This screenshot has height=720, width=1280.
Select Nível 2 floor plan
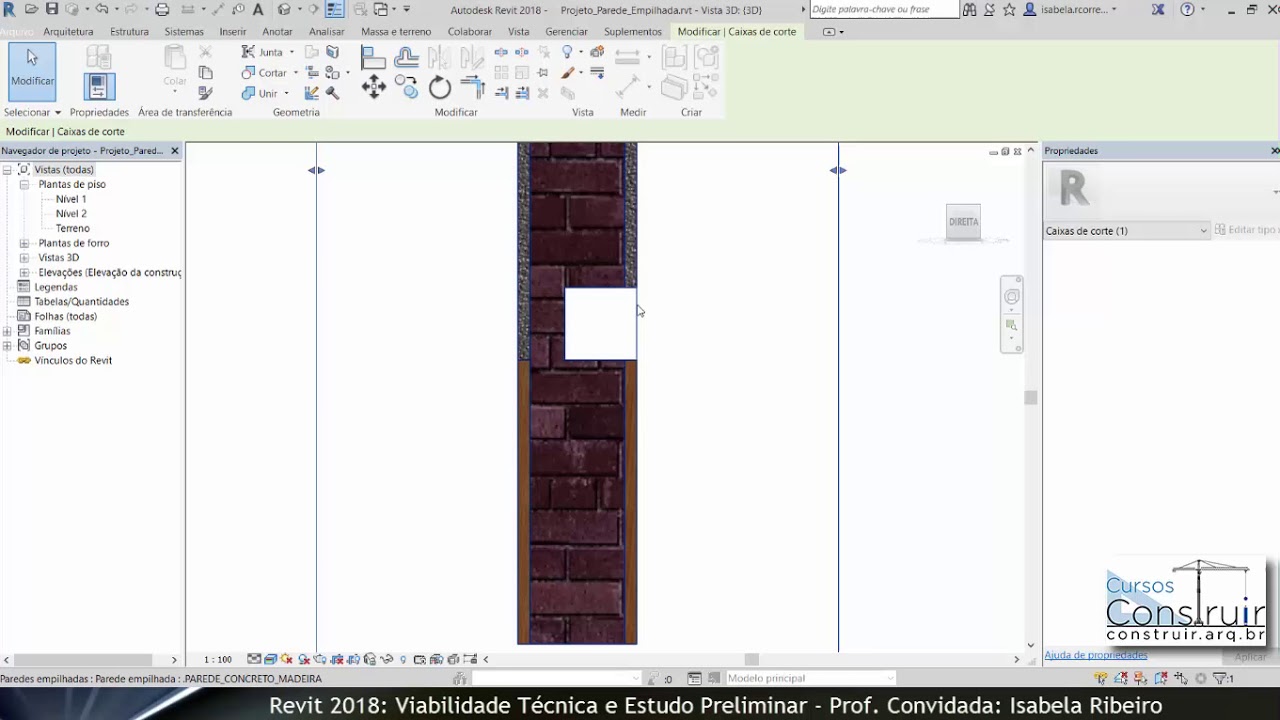(71, 214)
